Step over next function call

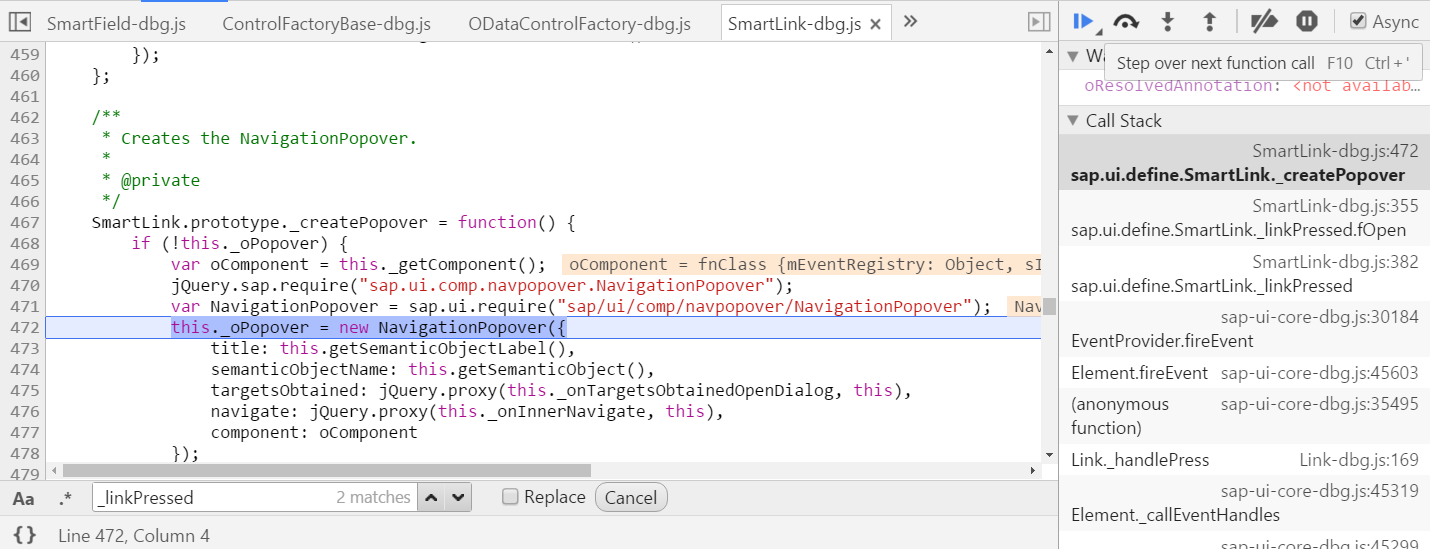(x=1127, y=21)
